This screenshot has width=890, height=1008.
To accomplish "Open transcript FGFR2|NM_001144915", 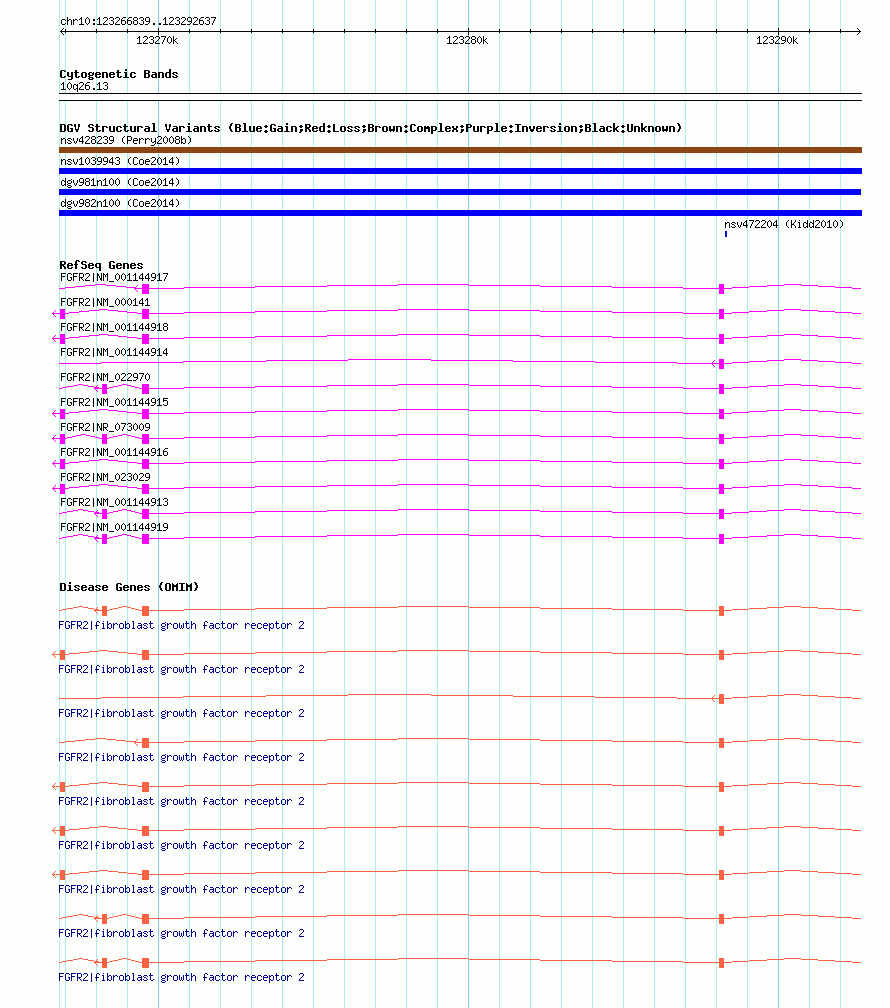I will [x=114, y=402].
